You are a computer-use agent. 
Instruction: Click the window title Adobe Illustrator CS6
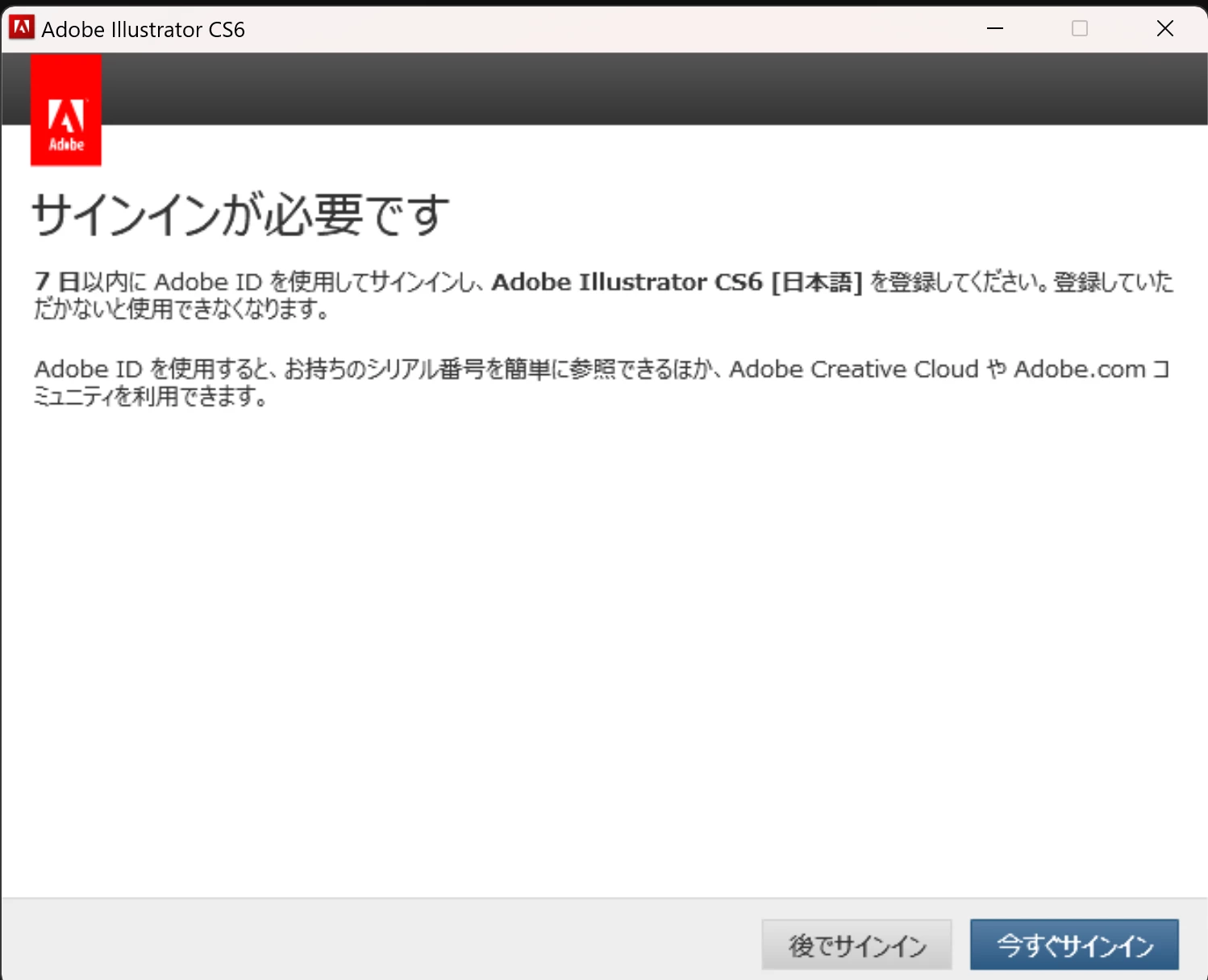[143, 30]
